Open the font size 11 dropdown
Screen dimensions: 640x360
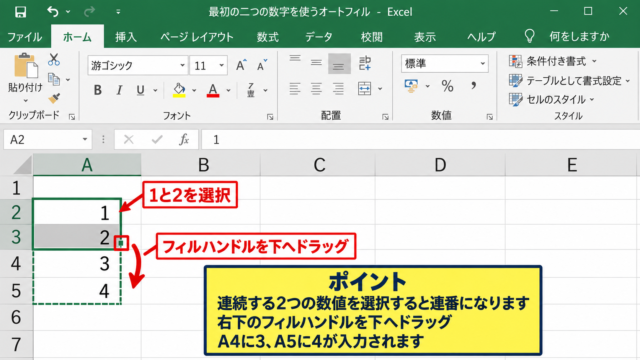point(221,65)
